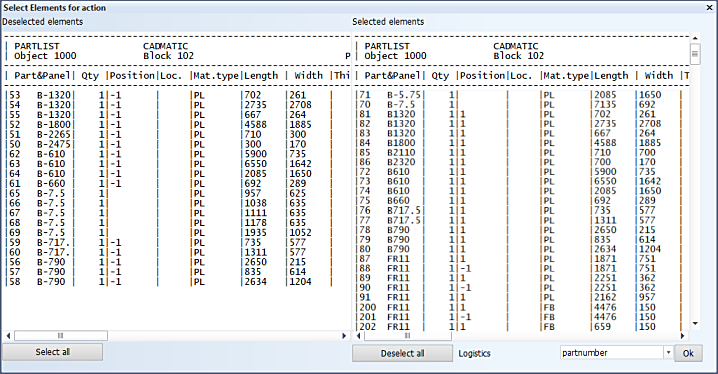Click selected row 83 B1320

522,133
